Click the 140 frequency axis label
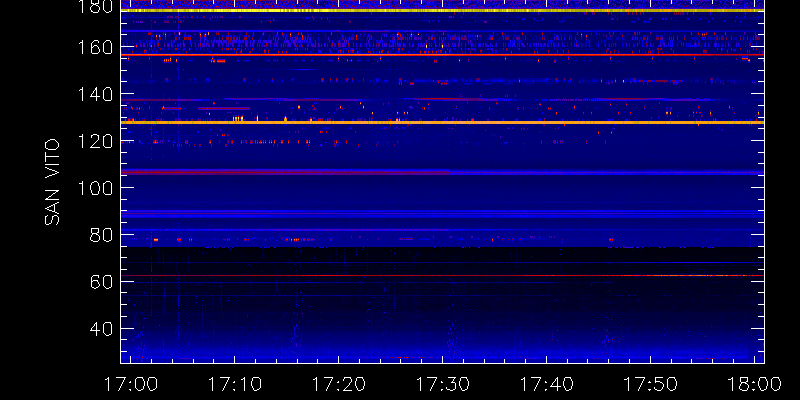This screenshot has height=400, width=800. click(x=95, y=94)
